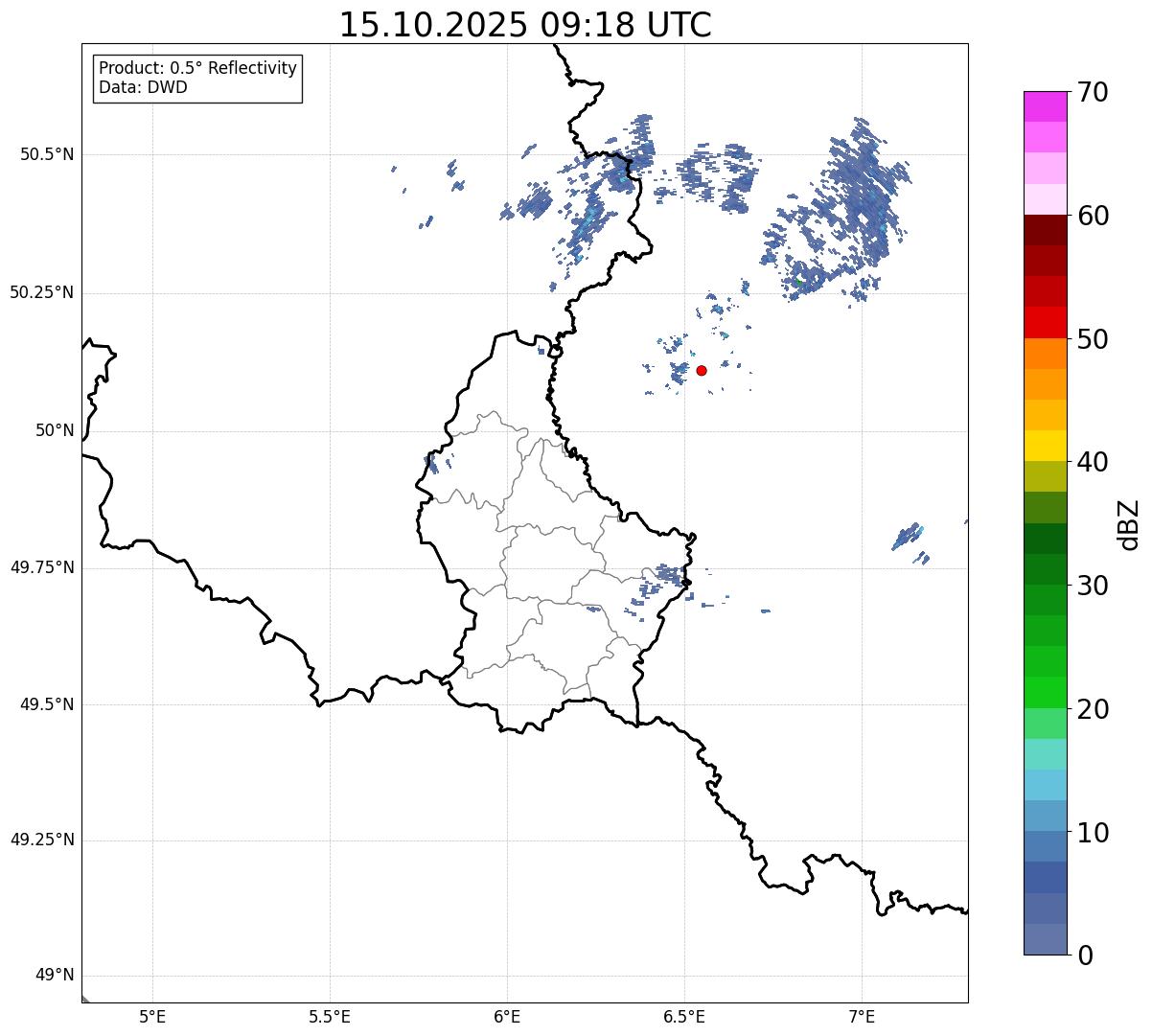Click the "Data: DWD" text
1152x1036 pixels.
click(x=144, y=87)
